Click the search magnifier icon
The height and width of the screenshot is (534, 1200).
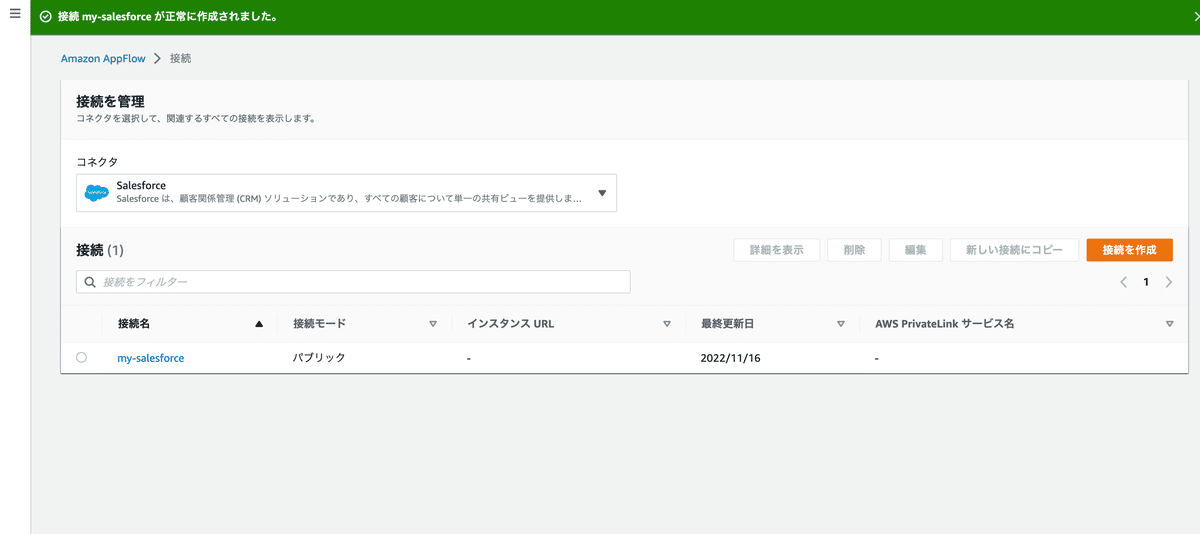pyautogui.click(x=90, y=283)
